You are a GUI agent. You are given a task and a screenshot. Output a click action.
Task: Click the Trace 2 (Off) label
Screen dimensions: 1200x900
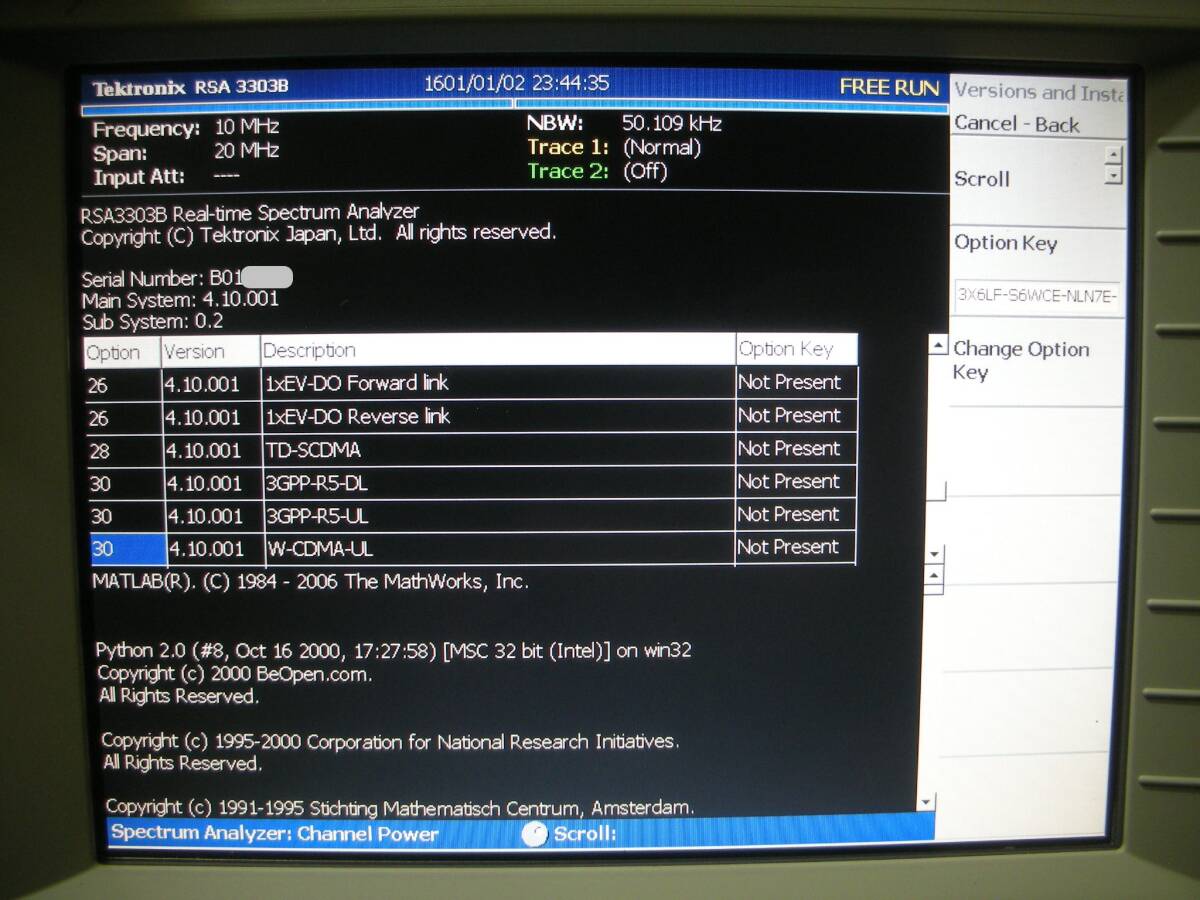(x=597, y=171)
